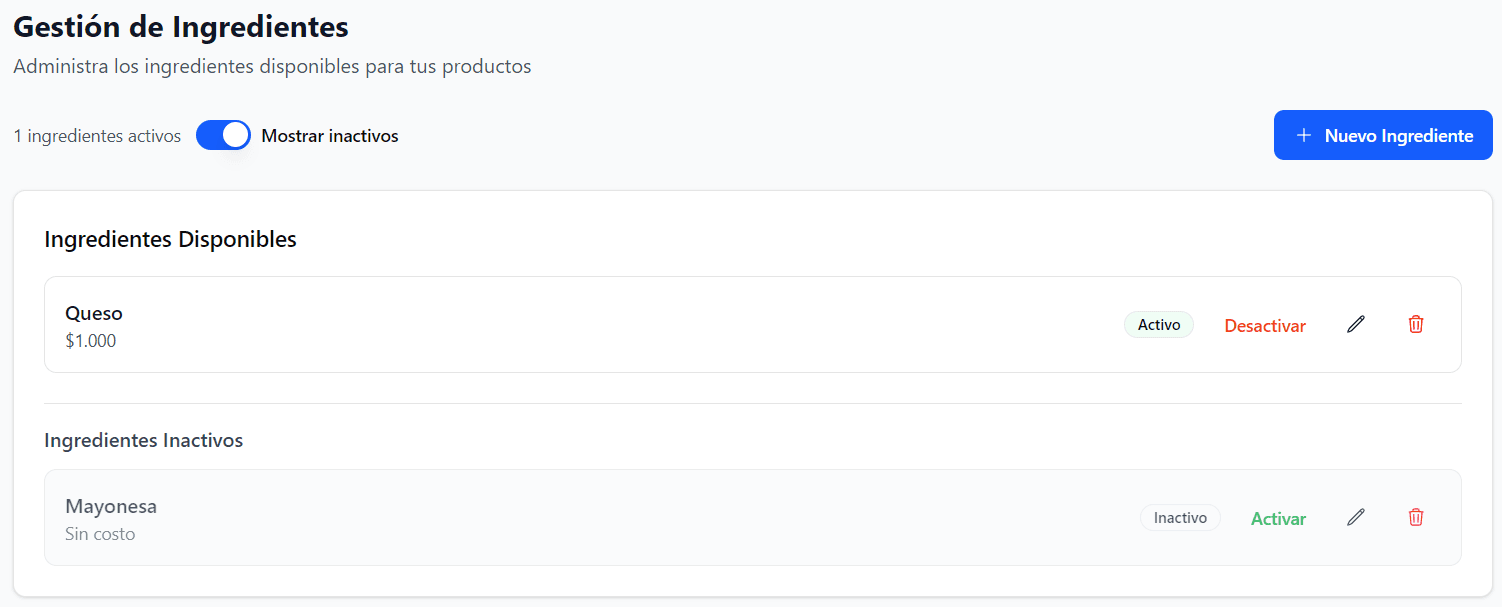Activate Mayonesa using the Activar link
Screen dimensions: 1502x607
tap(1278, 518)
